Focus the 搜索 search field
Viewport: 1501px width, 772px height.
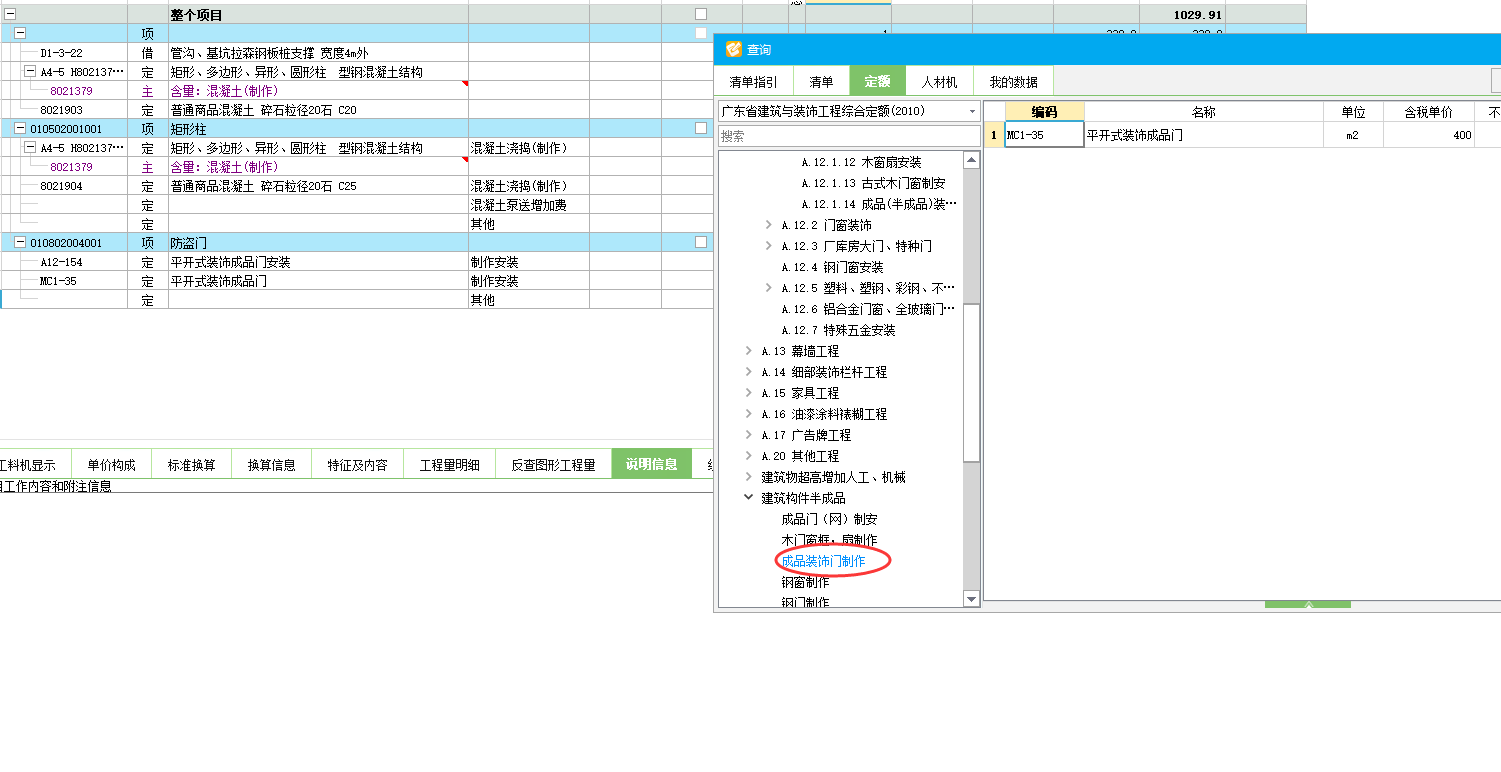point(849,136)
